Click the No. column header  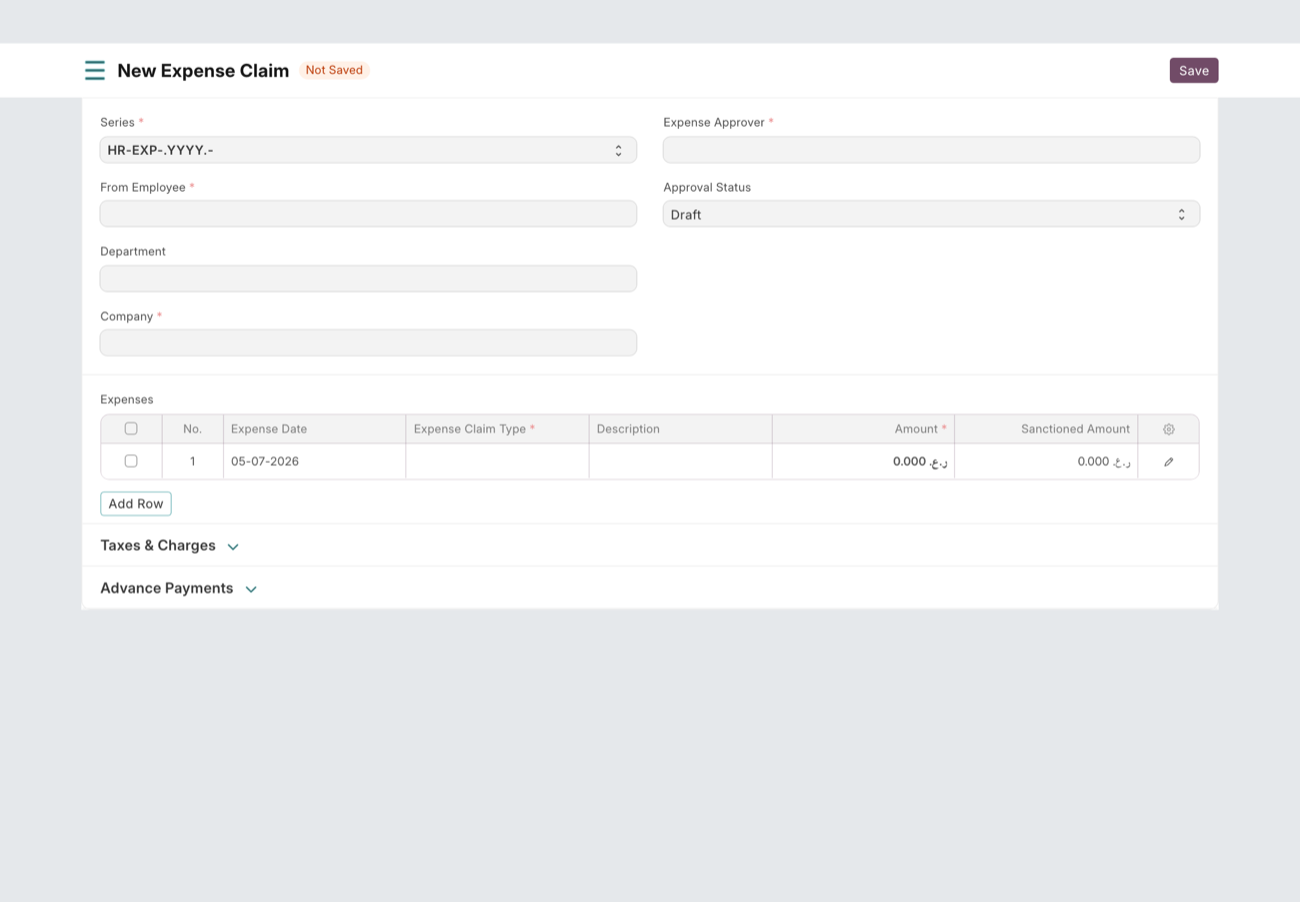[x=193, y=429]
